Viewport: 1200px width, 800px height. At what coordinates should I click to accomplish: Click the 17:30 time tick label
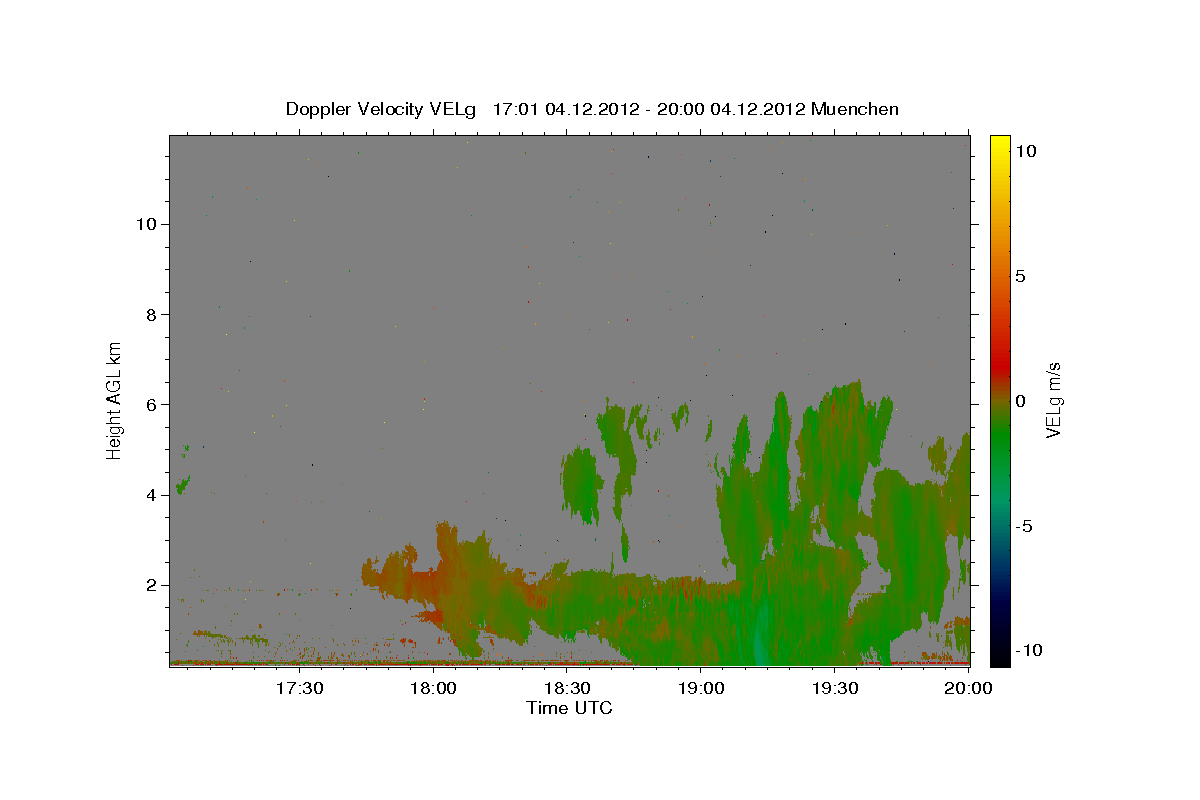click(x=299, y=688)
